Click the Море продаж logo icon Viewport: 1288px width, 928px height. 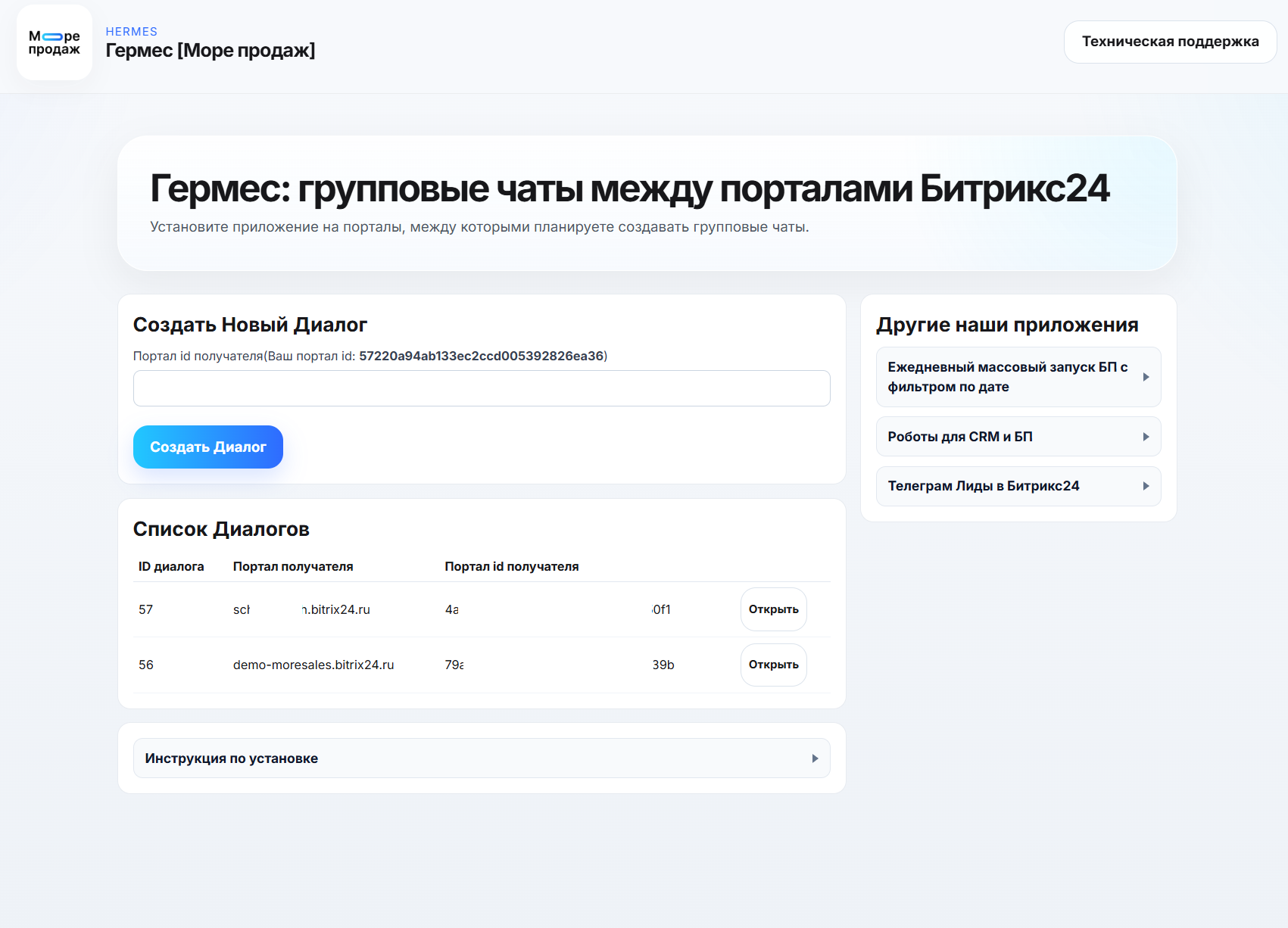[55, 42]
